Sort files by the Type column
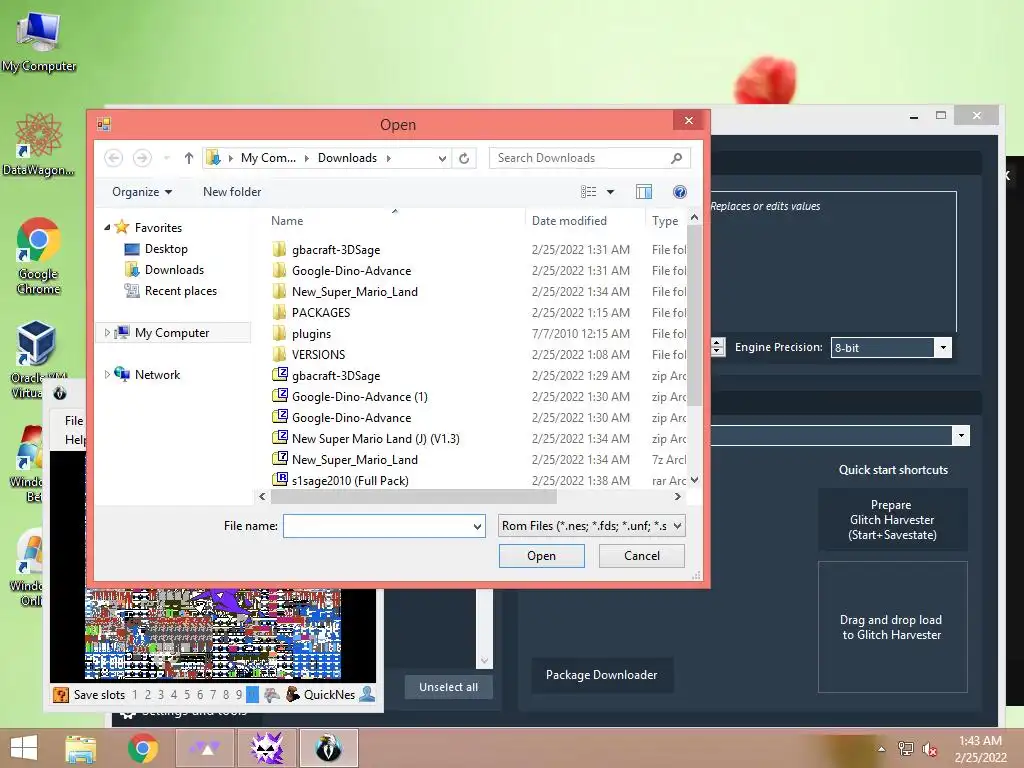The height and width of the screenshot is (768, 1024). click(665, 221)
